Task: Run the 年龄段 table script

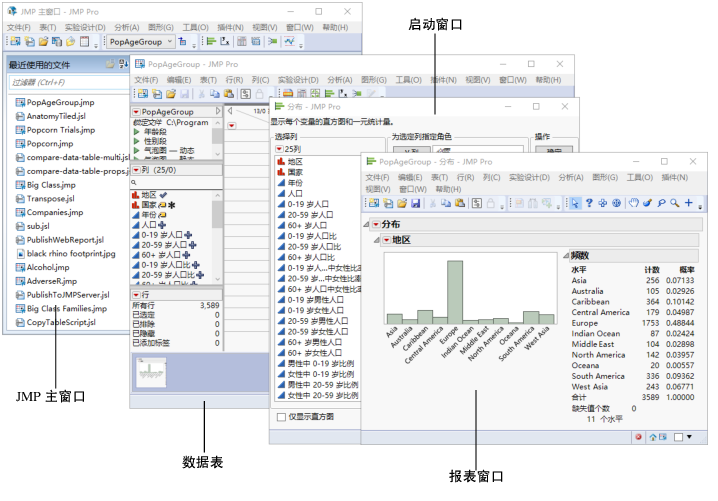Action: [x=137, y=131]
